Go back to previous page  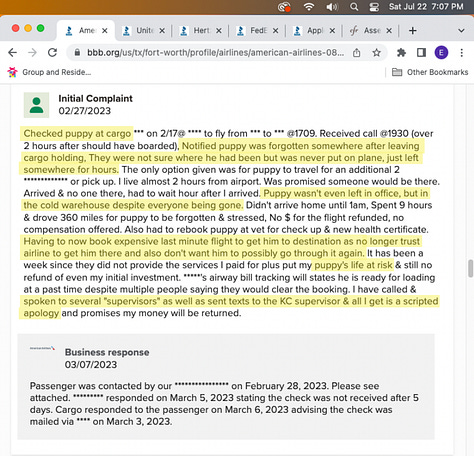(x=12, y=52)
